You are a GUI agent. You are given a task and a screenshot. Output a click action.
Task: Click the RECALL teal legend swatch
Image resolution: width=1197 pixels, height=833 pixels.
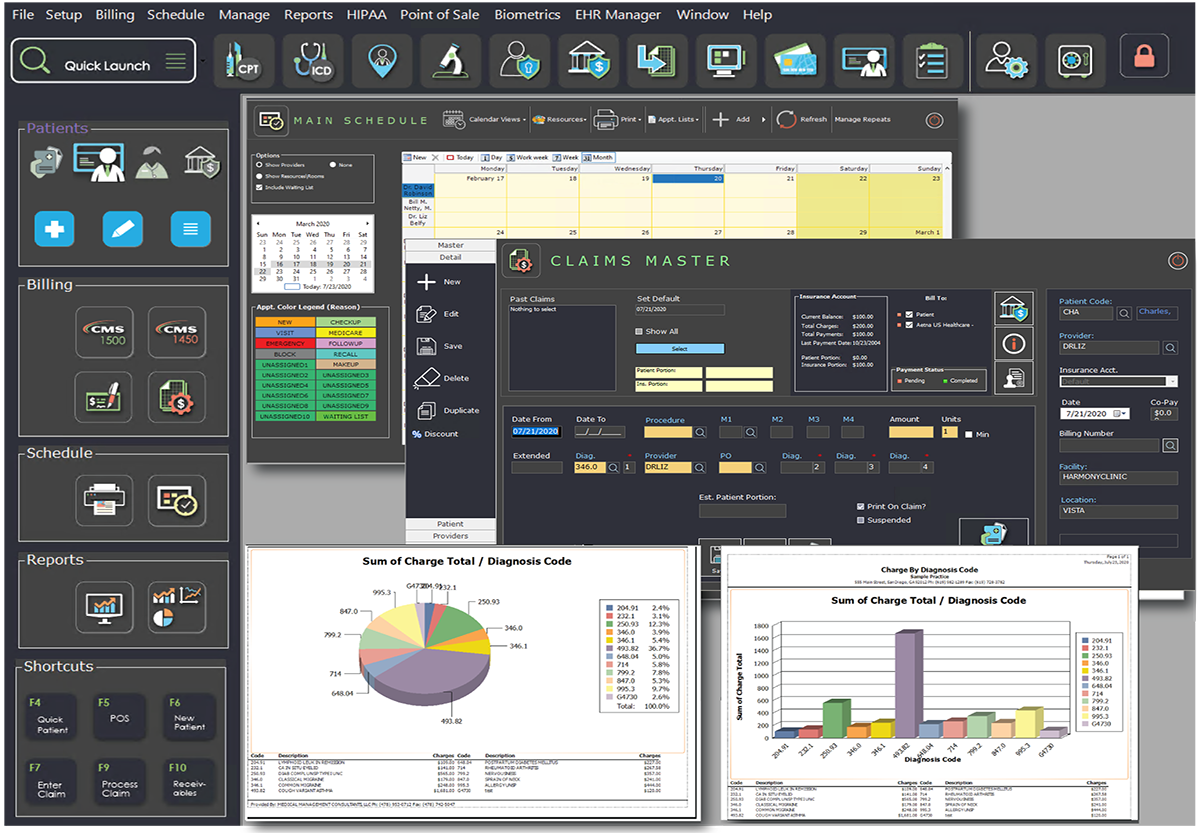[345, 354]
